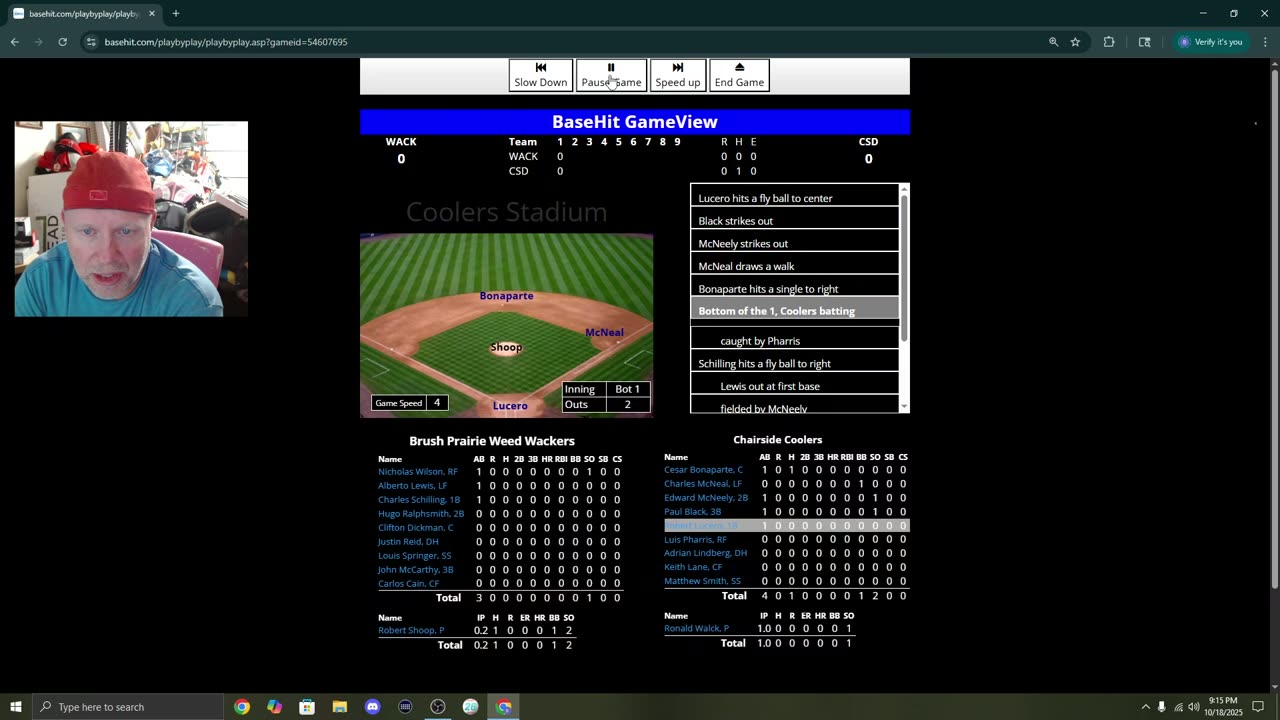Click the Speed up button
1280x720 pixels.
pyautogui.click(x=677, y=75)
